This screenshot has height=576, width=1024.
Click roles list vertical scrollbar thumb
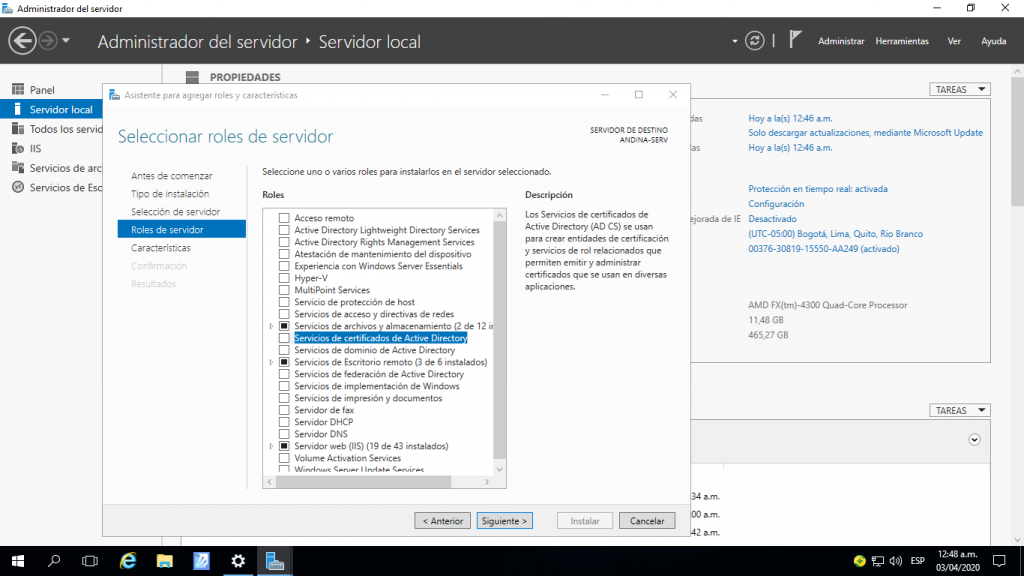coord(500,340)
